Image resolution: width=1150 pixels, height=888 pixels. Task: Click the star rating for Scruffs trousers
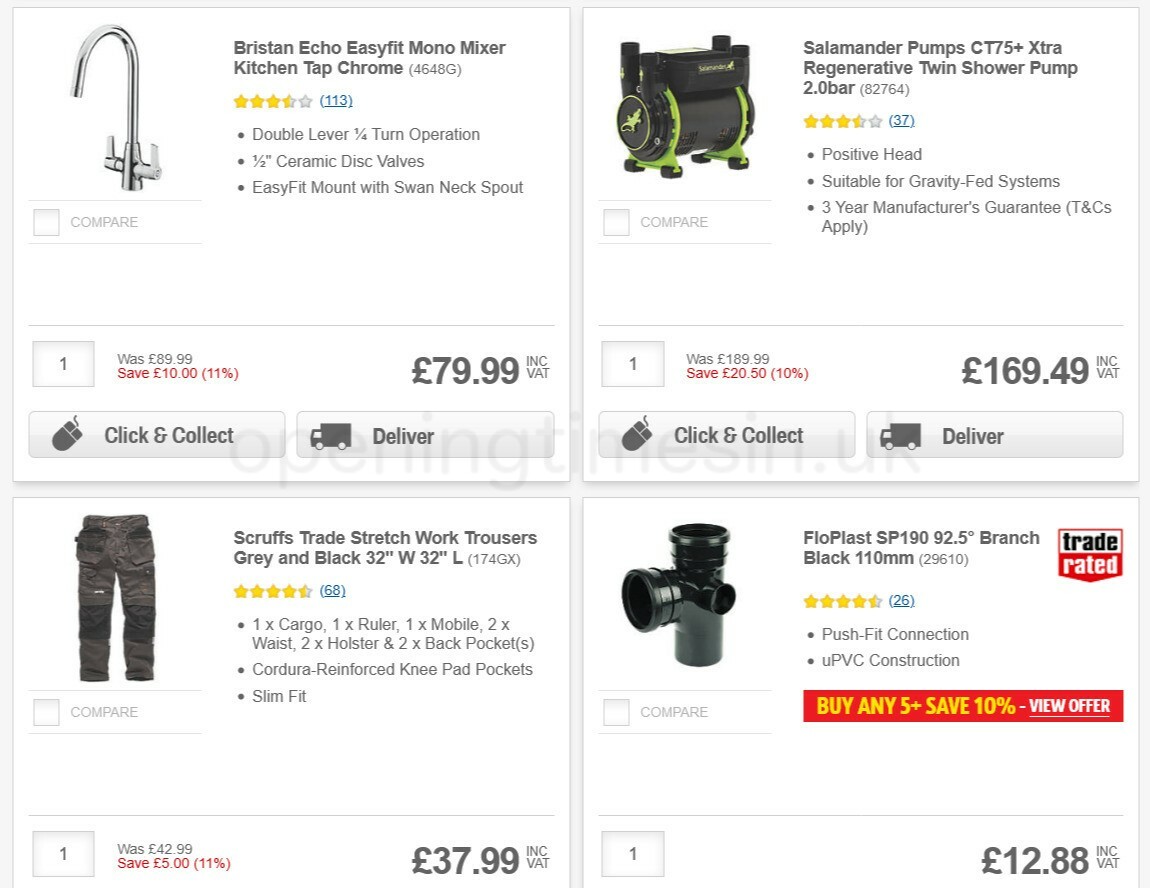coord(275,591)
